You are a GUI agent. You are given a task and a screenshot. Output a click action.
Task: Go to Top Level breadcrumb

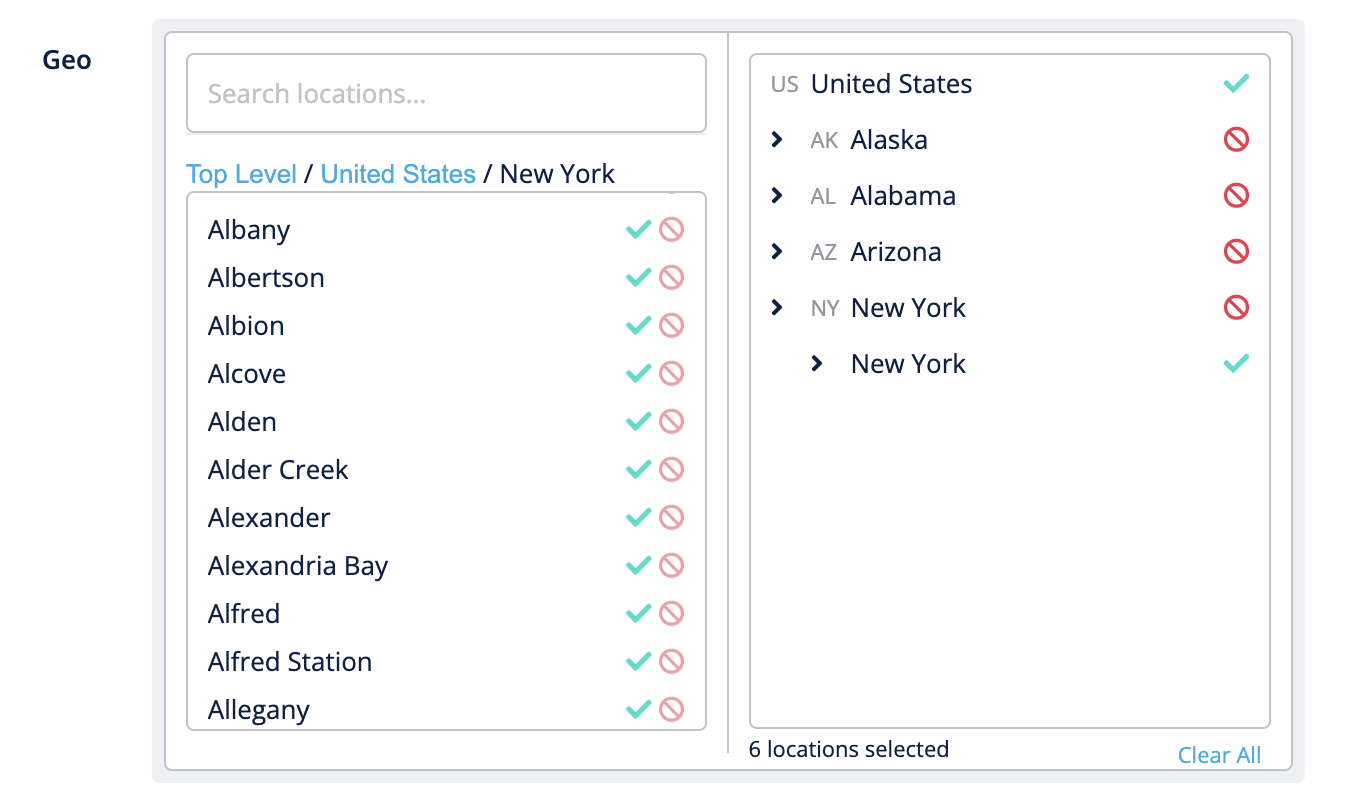point(241,174)
